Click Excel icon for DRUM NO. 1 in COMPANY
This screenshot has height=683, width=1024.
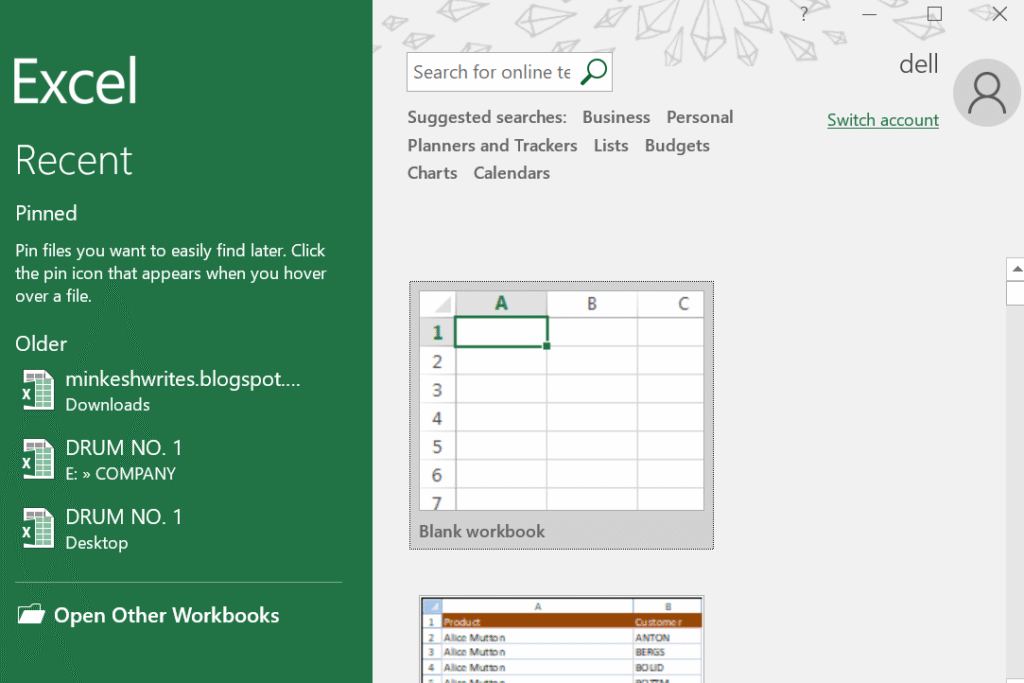(38, 460)
